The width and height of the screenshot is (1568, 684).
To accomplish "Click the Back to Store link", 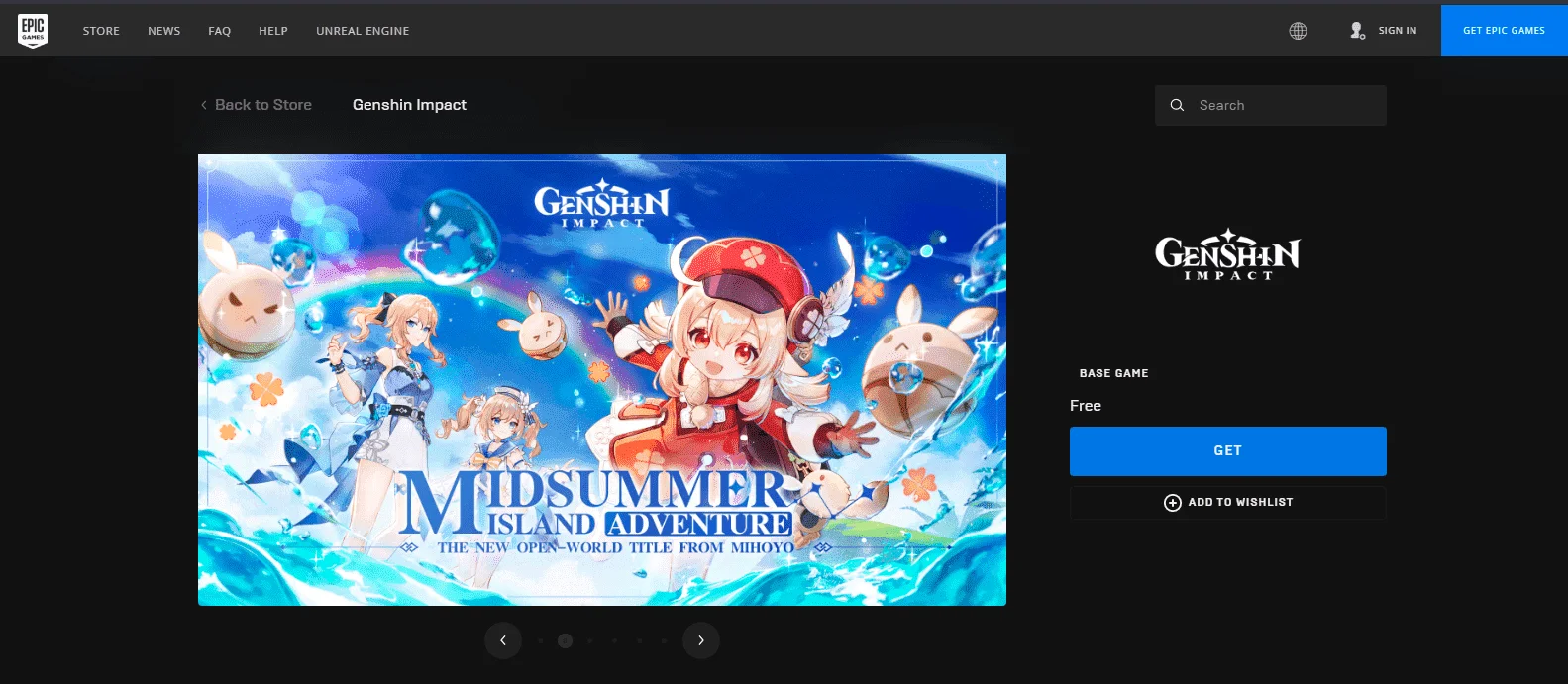I will 263,105.
